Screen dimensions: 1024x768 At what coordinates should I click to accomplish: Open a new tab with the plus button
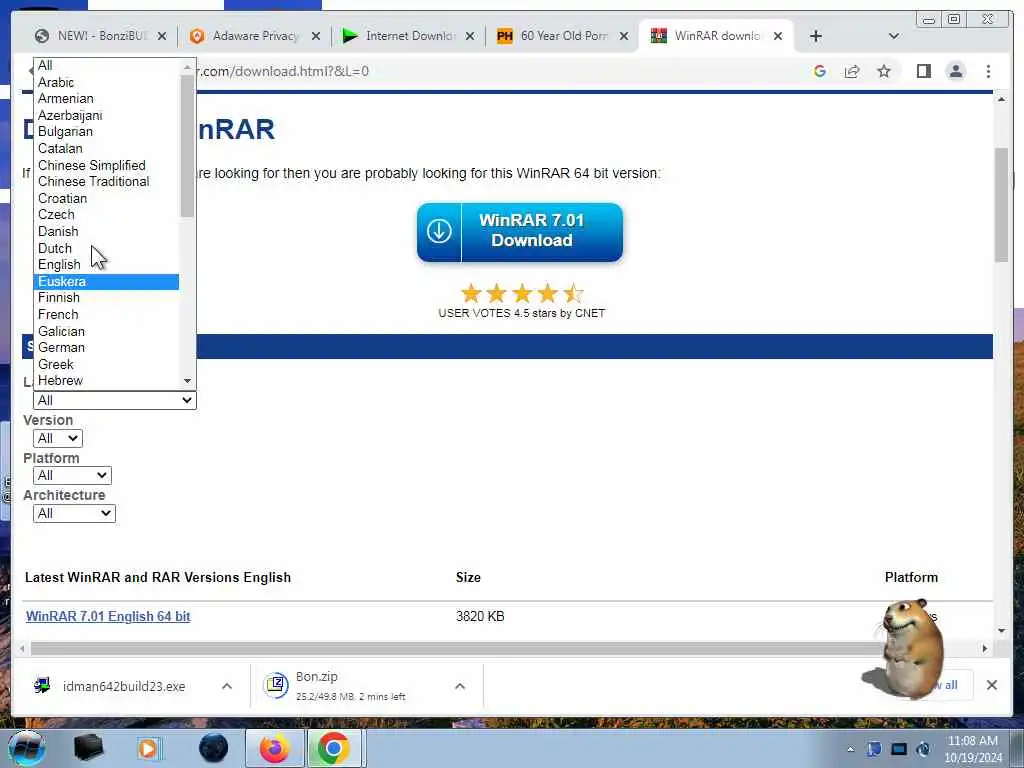click(816, 36)
